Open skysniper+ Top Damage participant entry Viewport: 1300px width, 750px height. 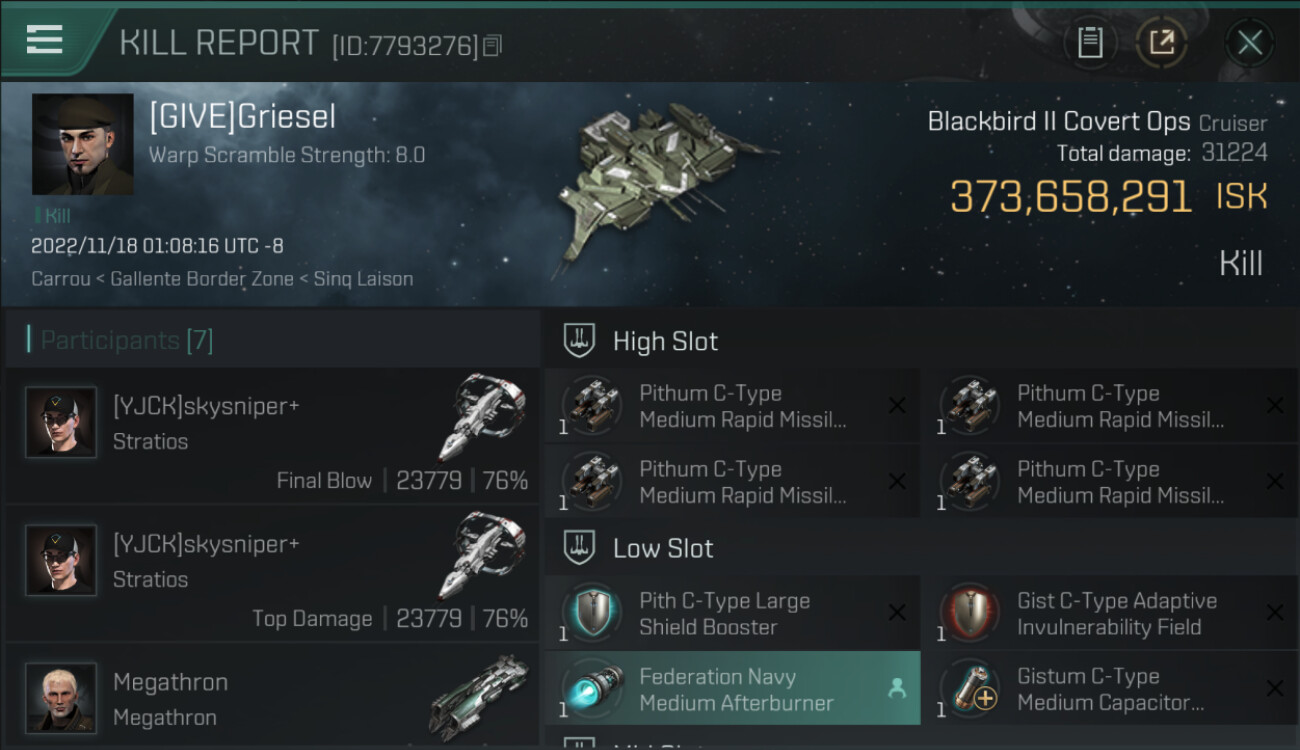pos(272,574)
